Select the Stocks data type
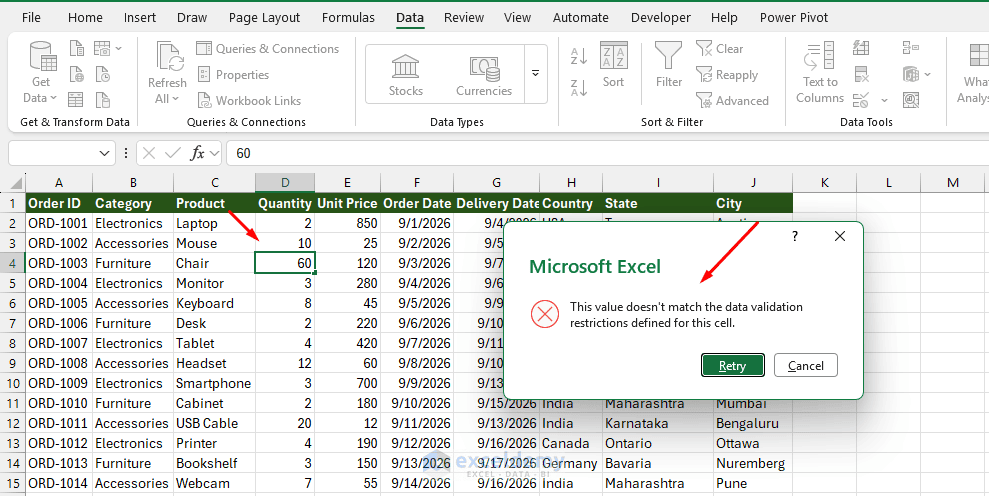This screenshot has width=989, height=496. (x=406, y=74)
